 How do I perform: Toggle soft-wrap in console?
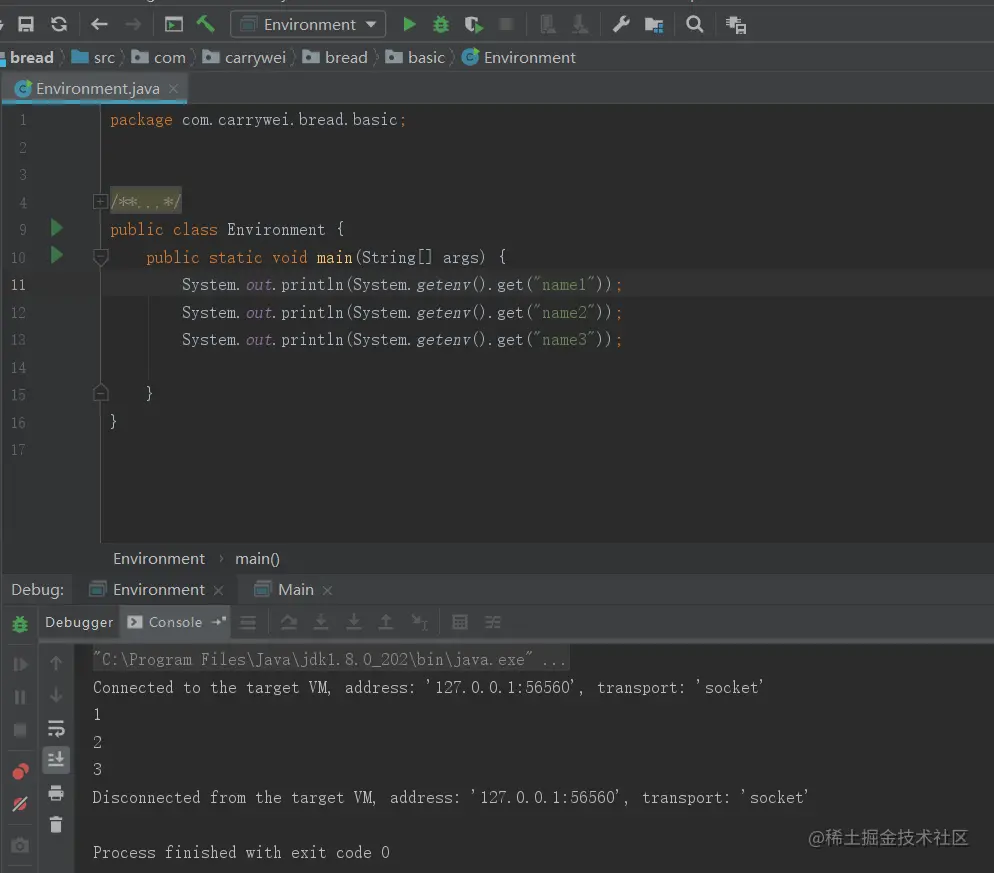tap(56, 728)
